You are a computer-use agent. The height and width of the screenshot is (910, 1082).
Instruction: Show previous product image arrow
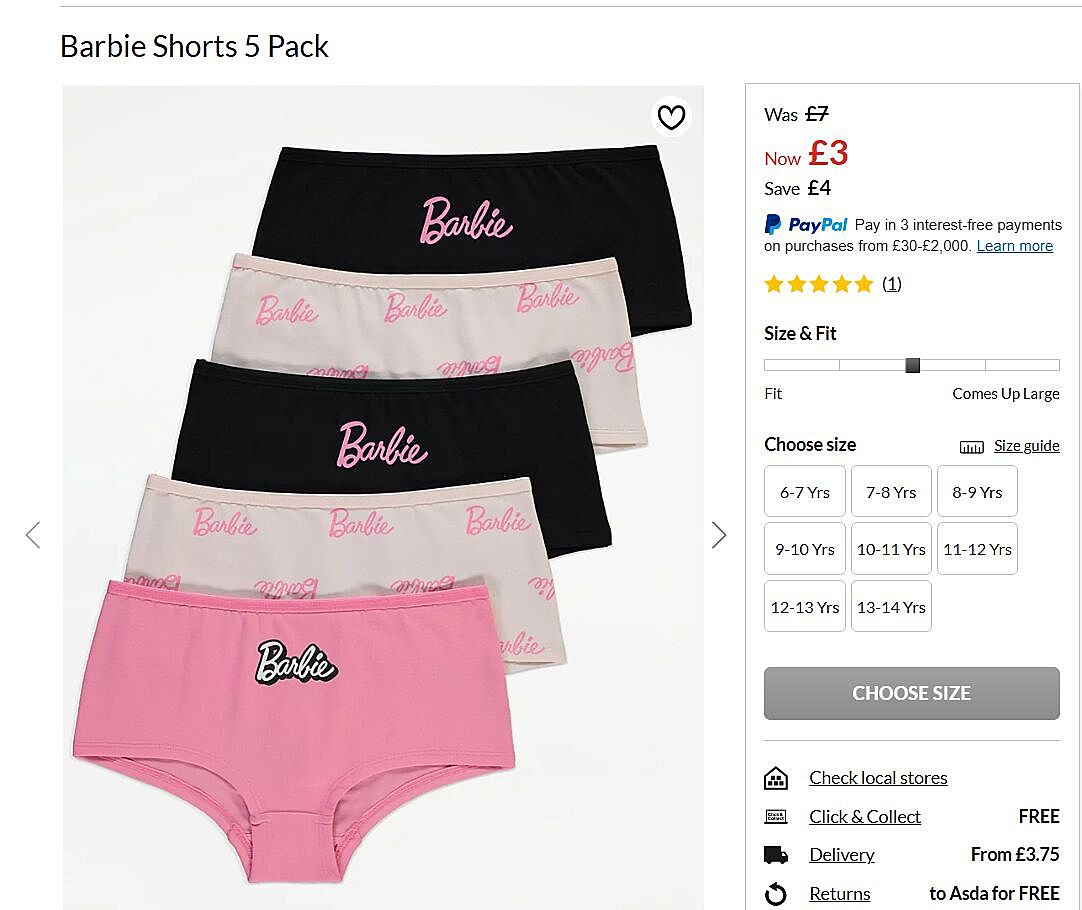tap(33, 535)
